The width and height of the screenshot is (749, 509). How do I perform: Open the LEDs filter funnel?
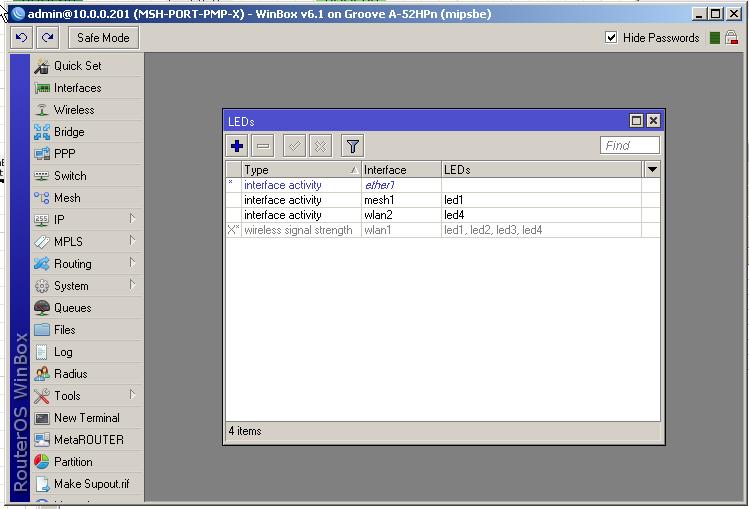[353, 146]
